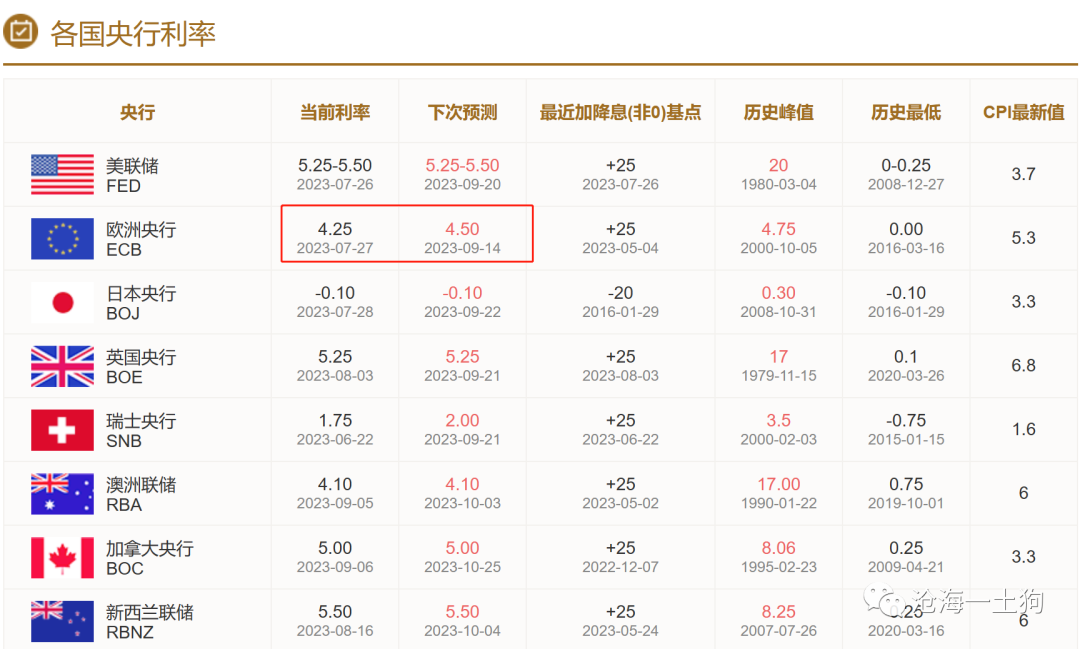The width and height of the screenshot is (1080, 649).
Task: Click RBA next forecast dated 2023-10-03
Action: 462,493
